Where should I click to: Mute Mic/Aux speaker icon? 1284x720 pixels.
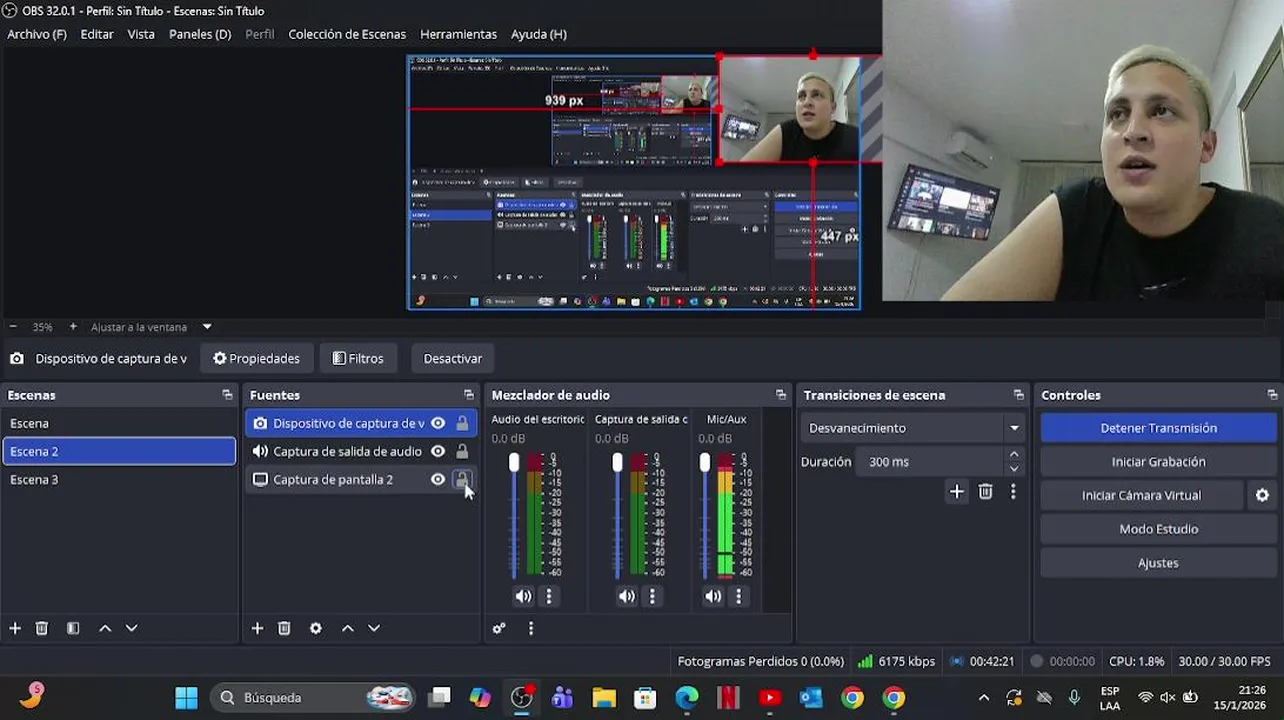click(x=713, y=596)
